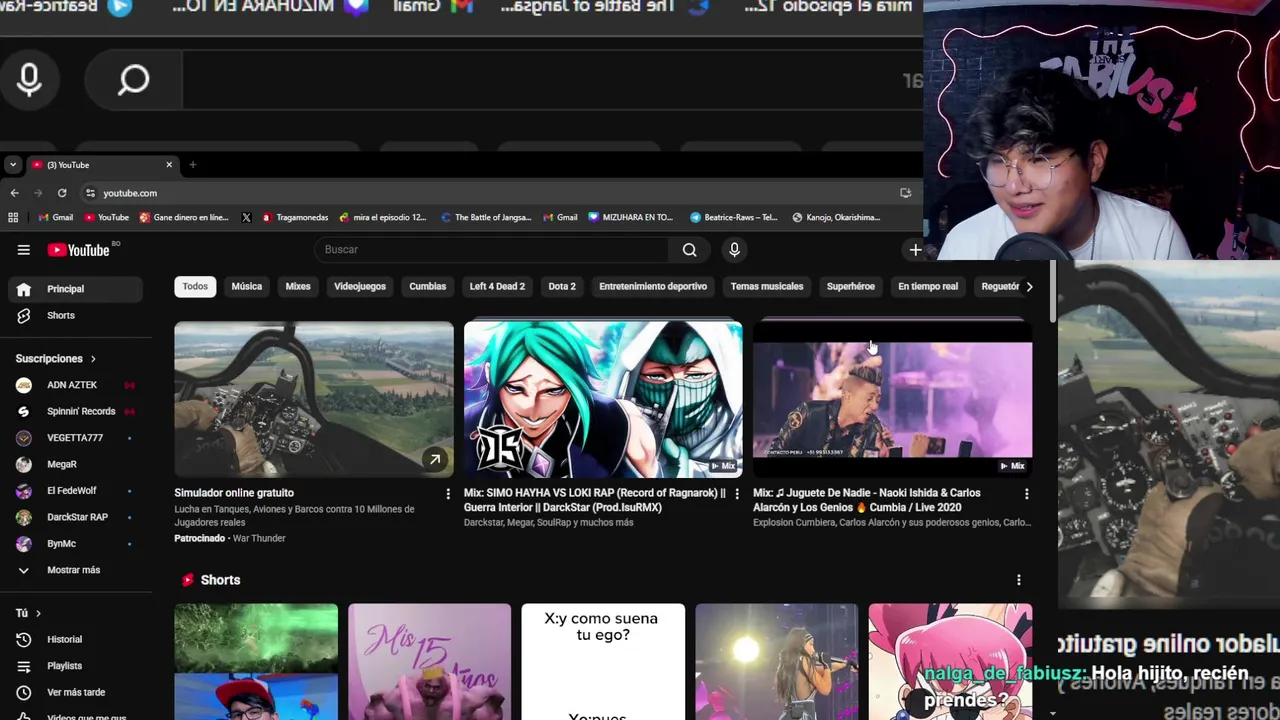
Task: Open browser tab search dropdown
Action: coord(13,165)
